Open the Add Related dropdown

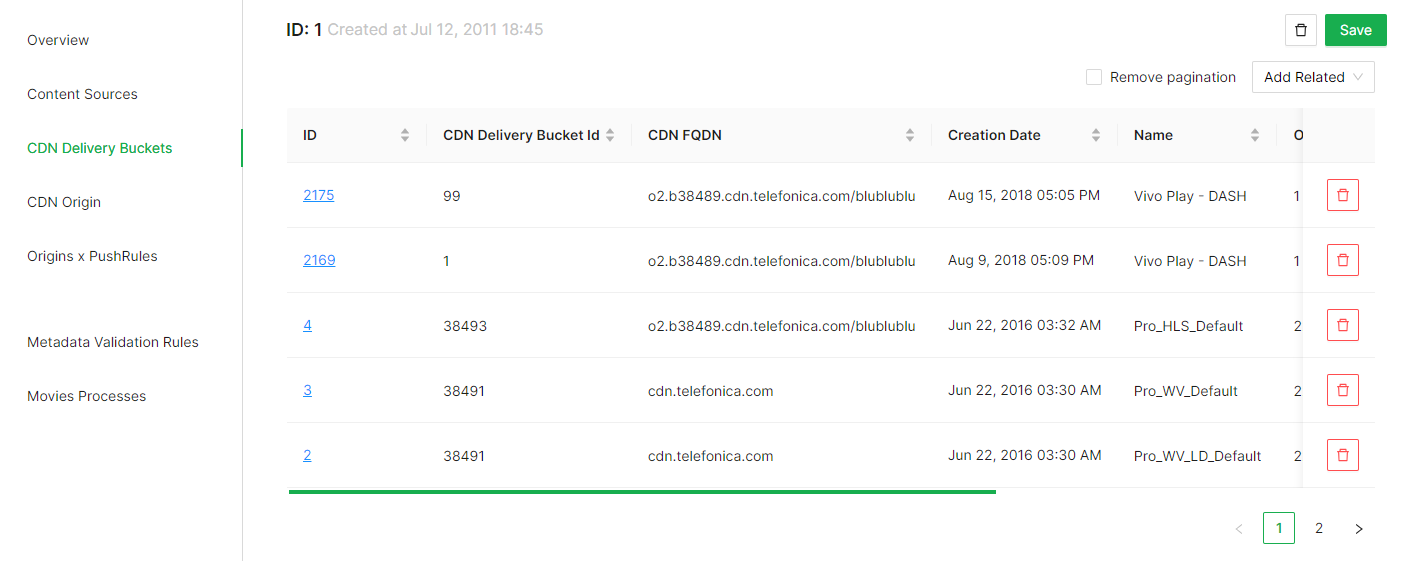[x=1312, y=77]
